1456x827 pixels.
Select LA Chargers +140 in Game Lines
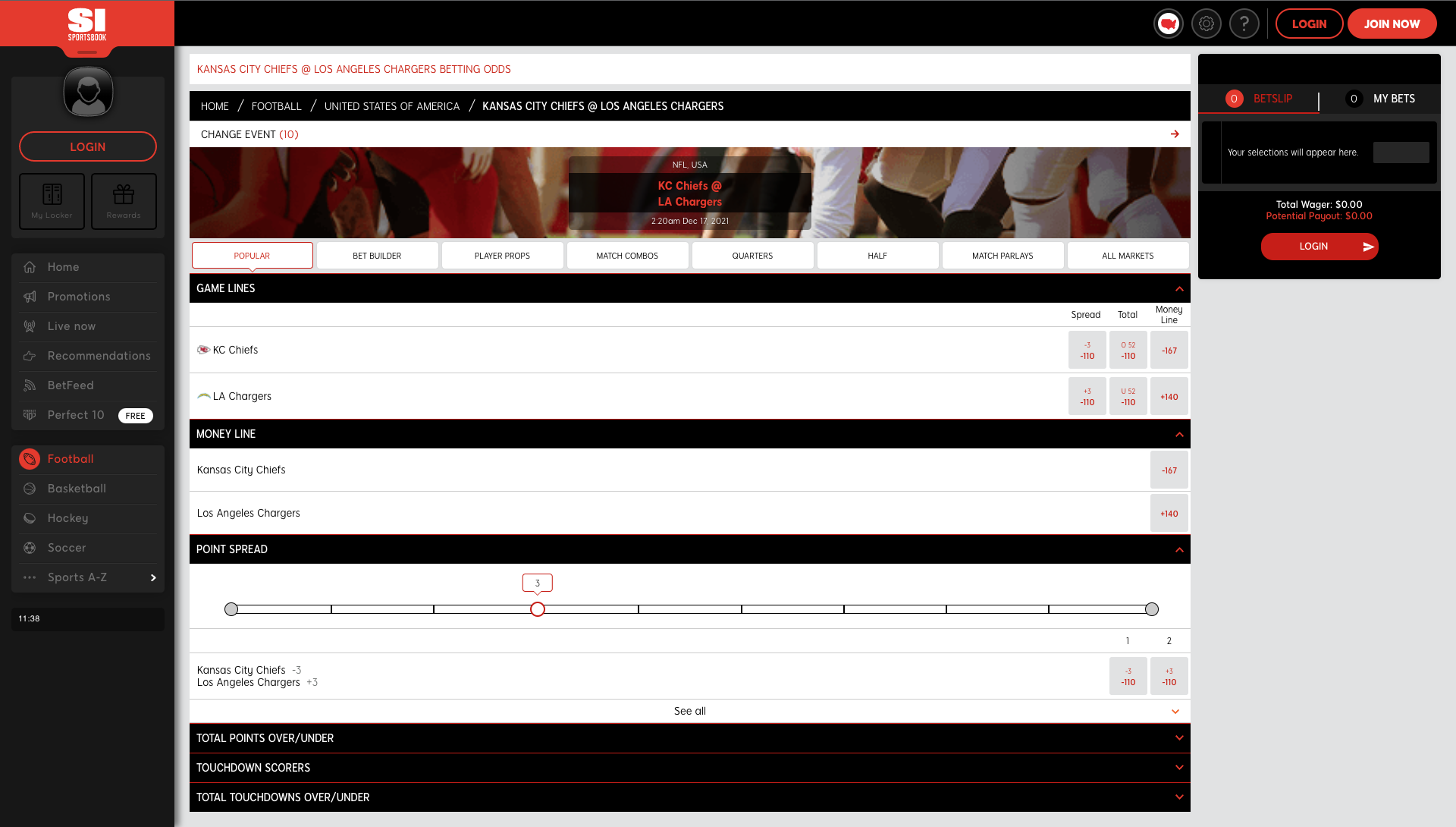(1169, 396)
